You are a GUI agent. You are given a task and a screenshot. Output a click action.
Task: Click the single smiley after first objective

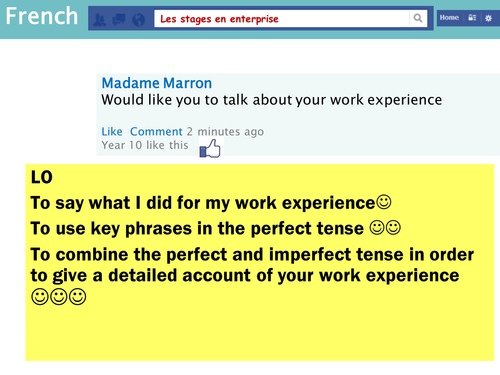point(384,202)
